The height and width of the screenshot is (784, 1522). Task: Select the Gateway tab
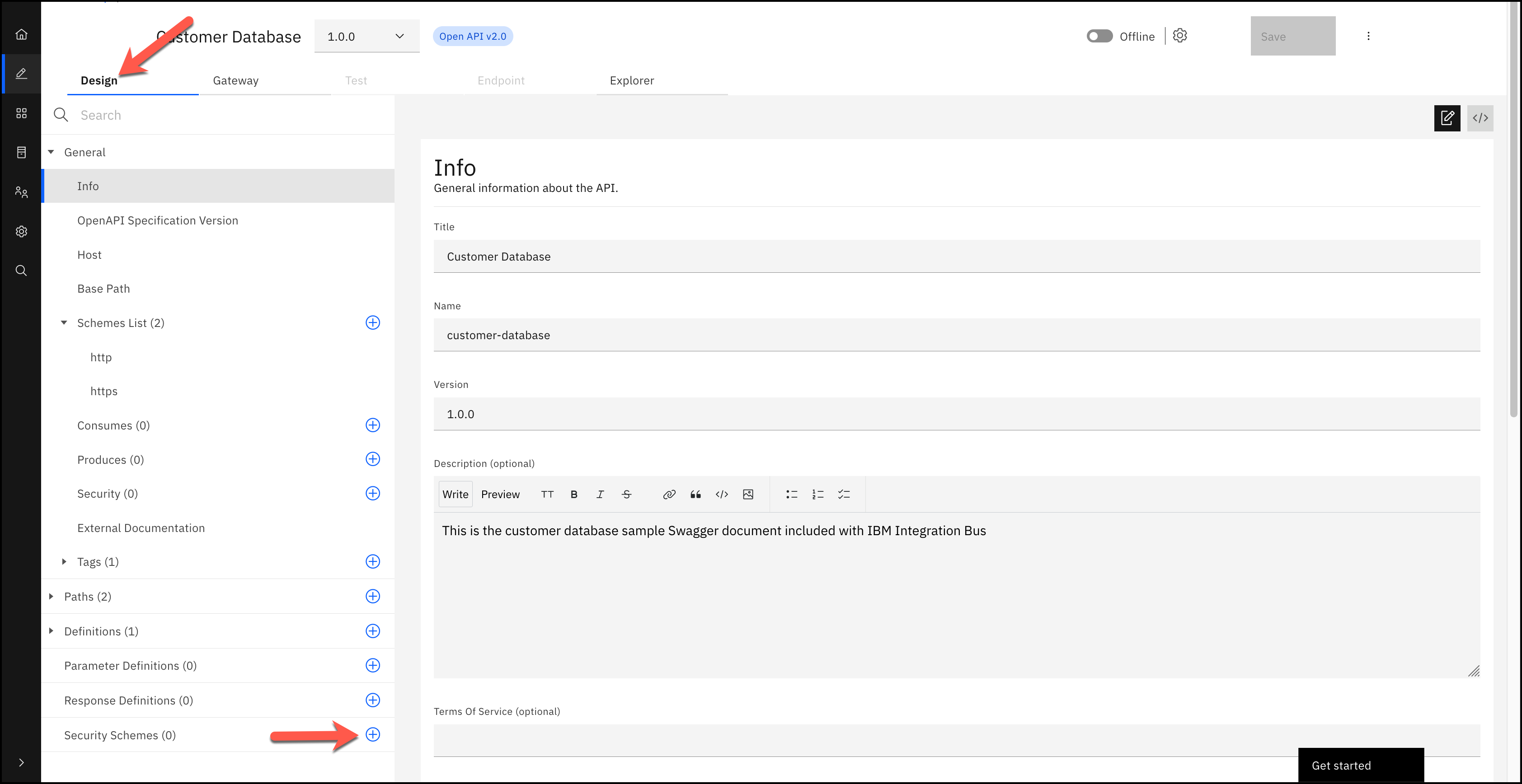click(x=236, y=80)
